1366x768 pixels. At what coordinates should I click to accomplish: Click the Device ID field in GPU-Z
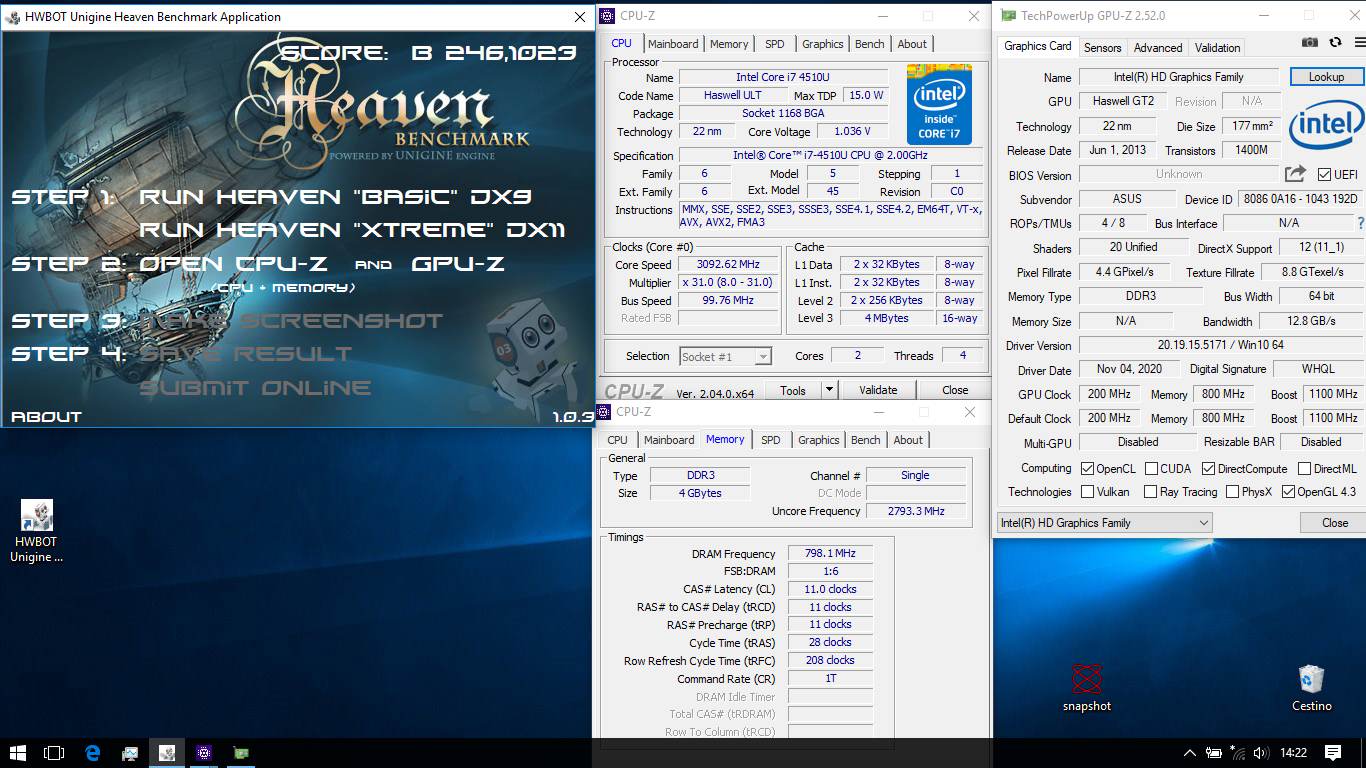[1300, 199]
